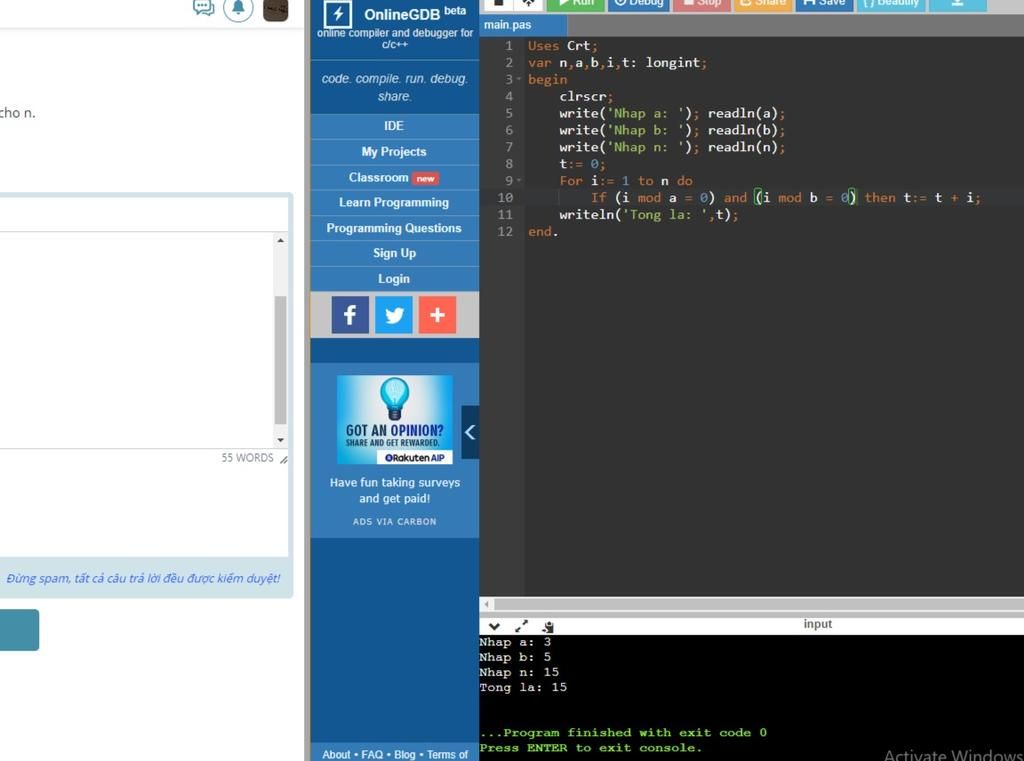Screen dimensions: 1024x761
Task: Share on Twitter
Action: (394, 315)
